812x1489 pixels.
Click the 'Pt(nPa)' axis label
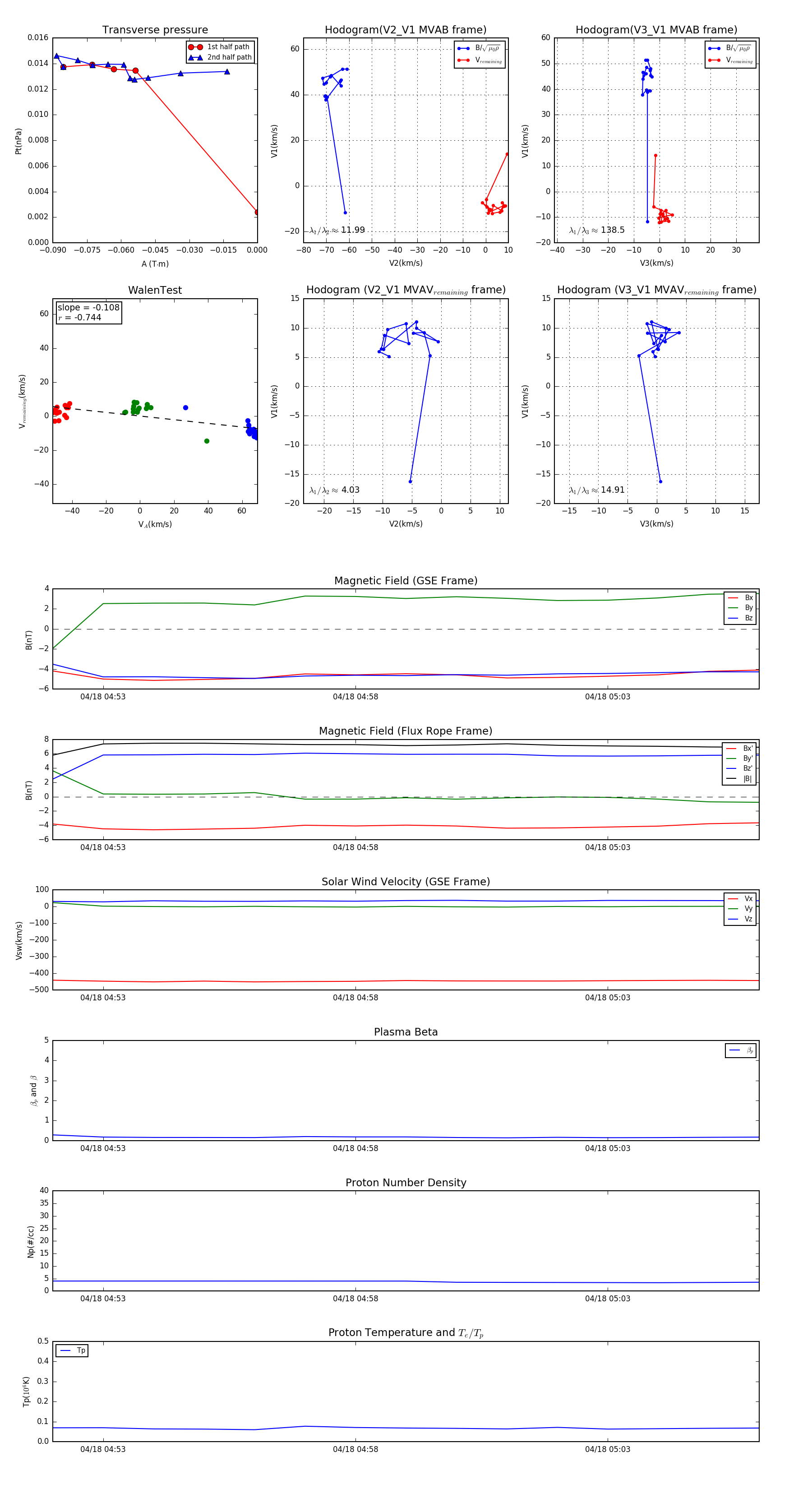(18, 141)
